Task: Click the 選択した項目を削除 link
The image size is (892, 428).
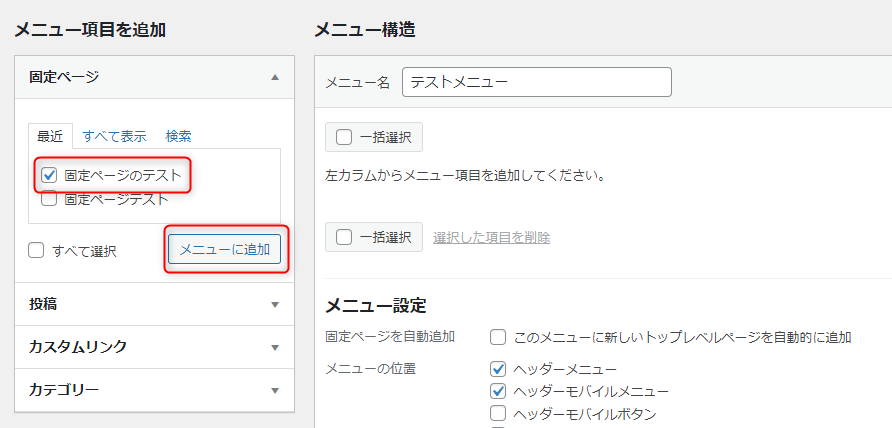Action: point(492,237)
